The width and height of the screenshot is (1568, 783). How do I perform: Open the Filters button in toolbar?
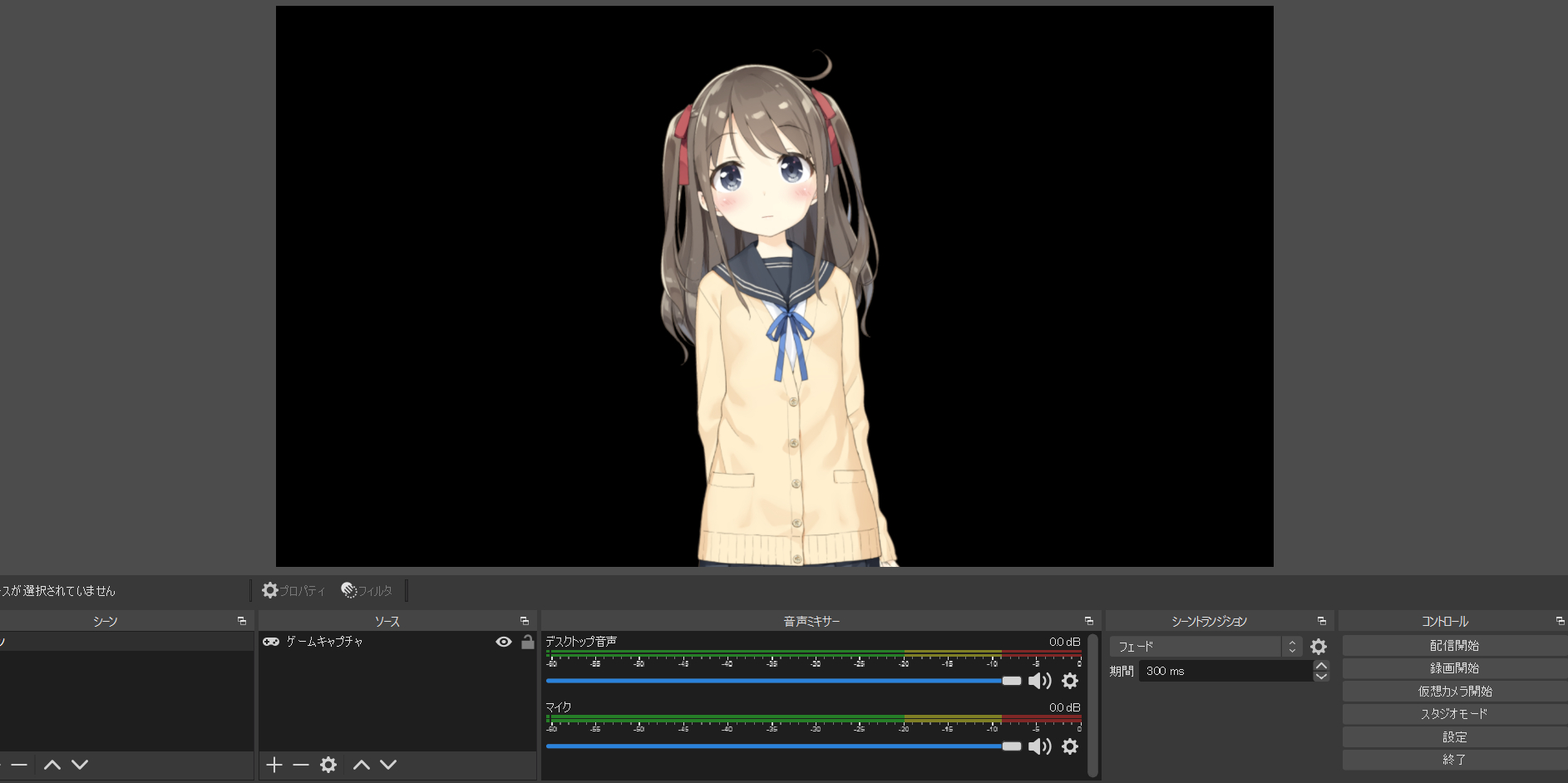tap(367, 590)
